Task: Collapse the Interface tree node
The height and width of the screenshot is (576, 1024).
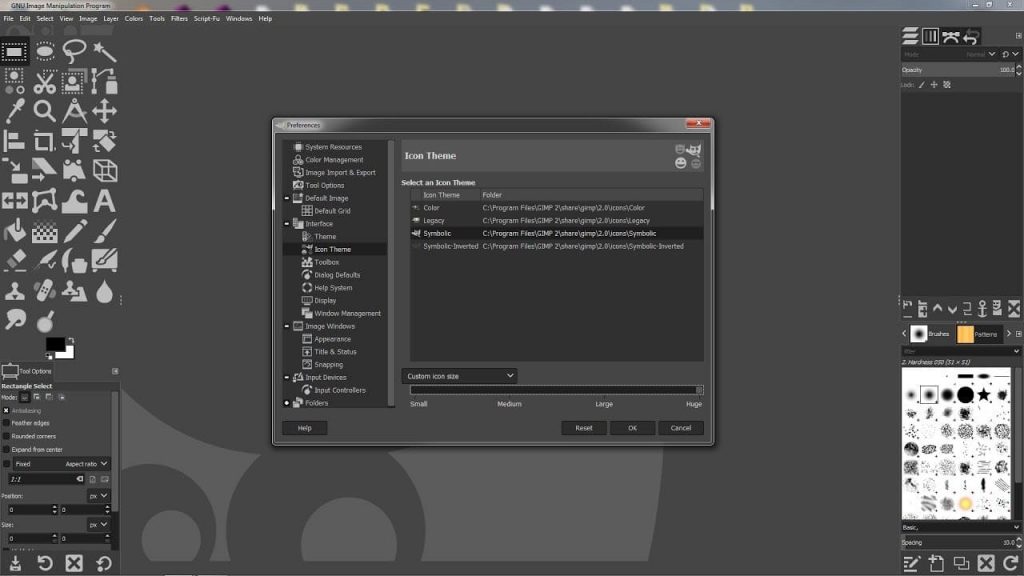Action: [x=287, y=224]
